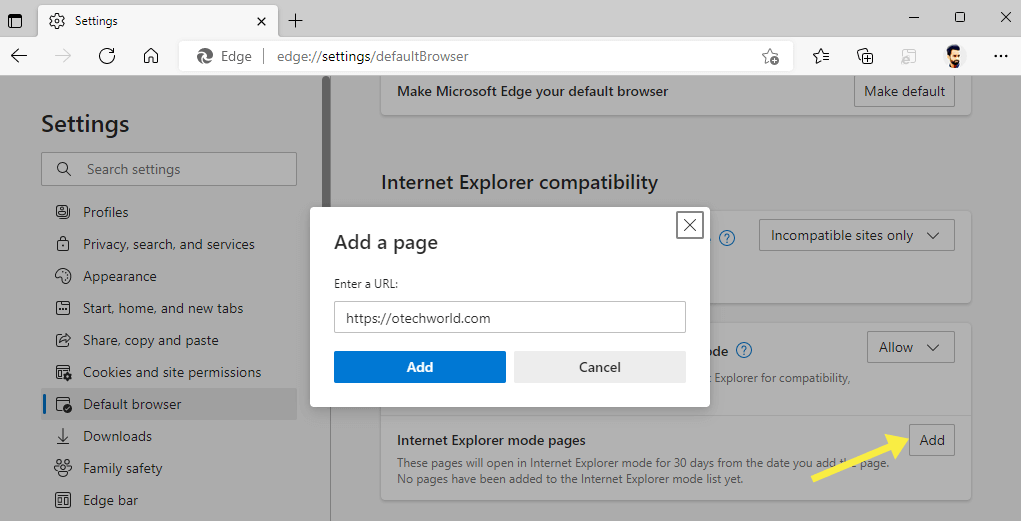Click the Default browser sidebar icon
This screenshot has height=521, width=1021.
click(63, 404)
